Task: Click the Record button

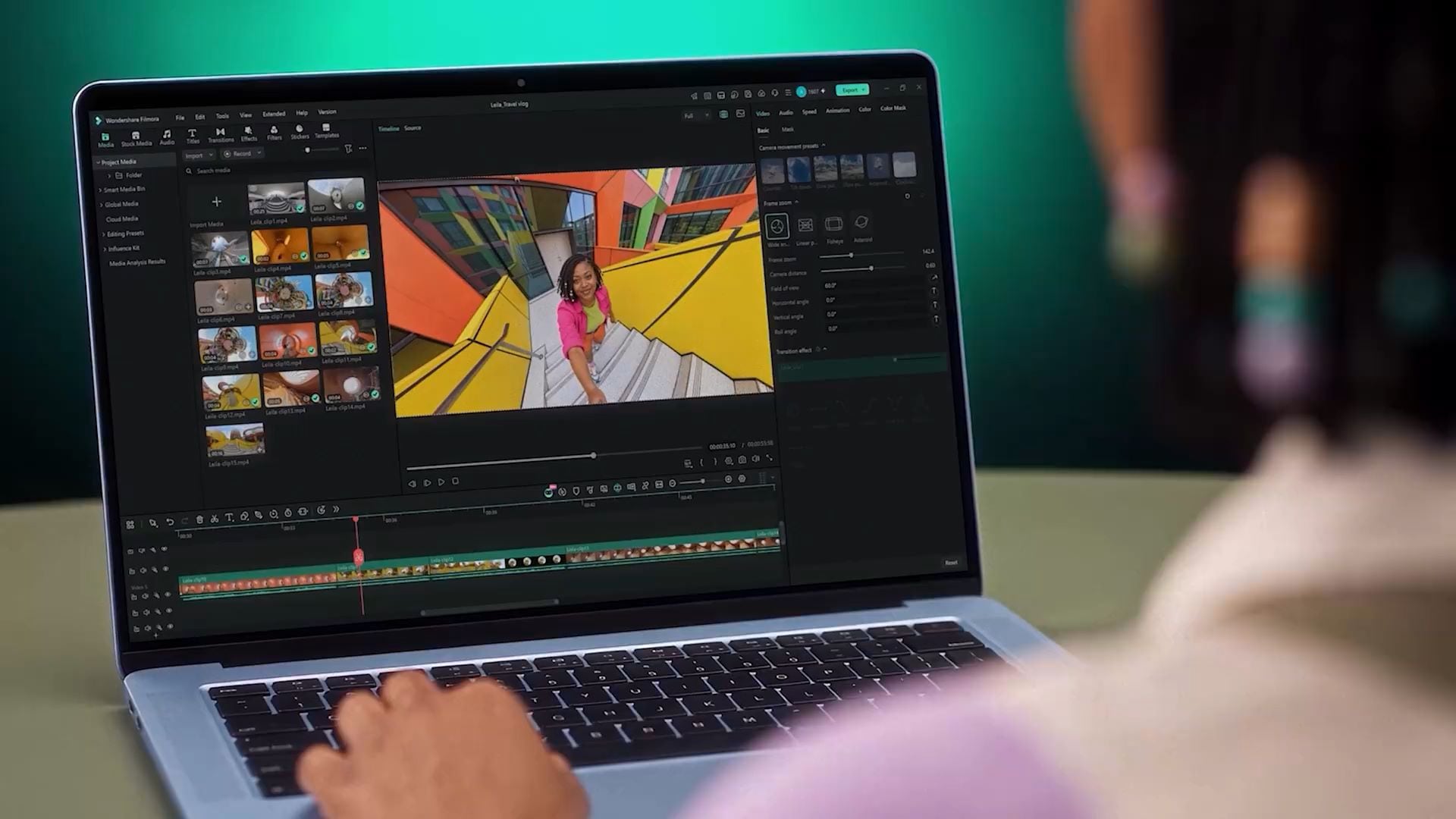Action: point(241,153)
